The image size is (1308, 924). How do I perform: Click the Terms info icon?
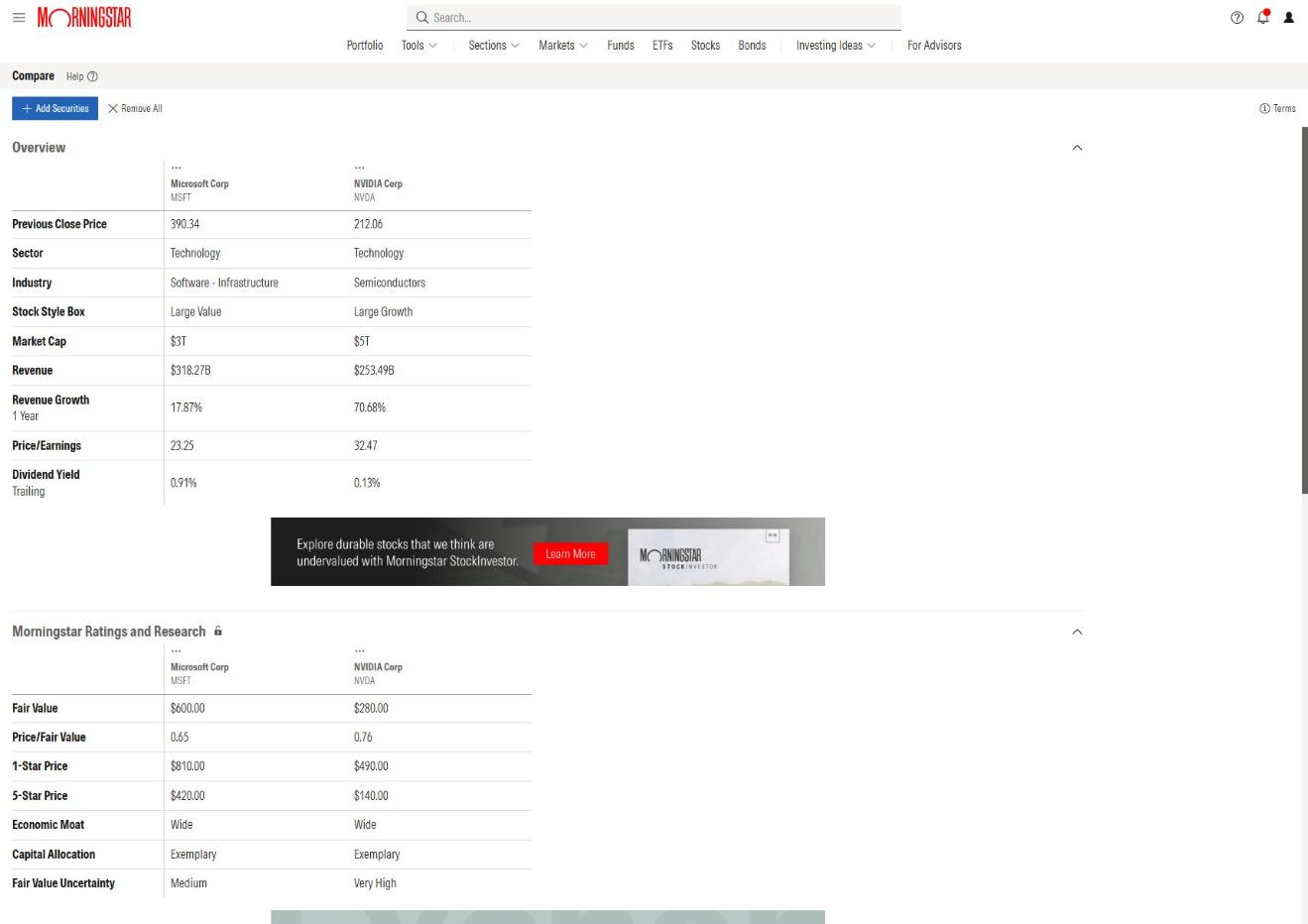click(x=1264, y=109)
